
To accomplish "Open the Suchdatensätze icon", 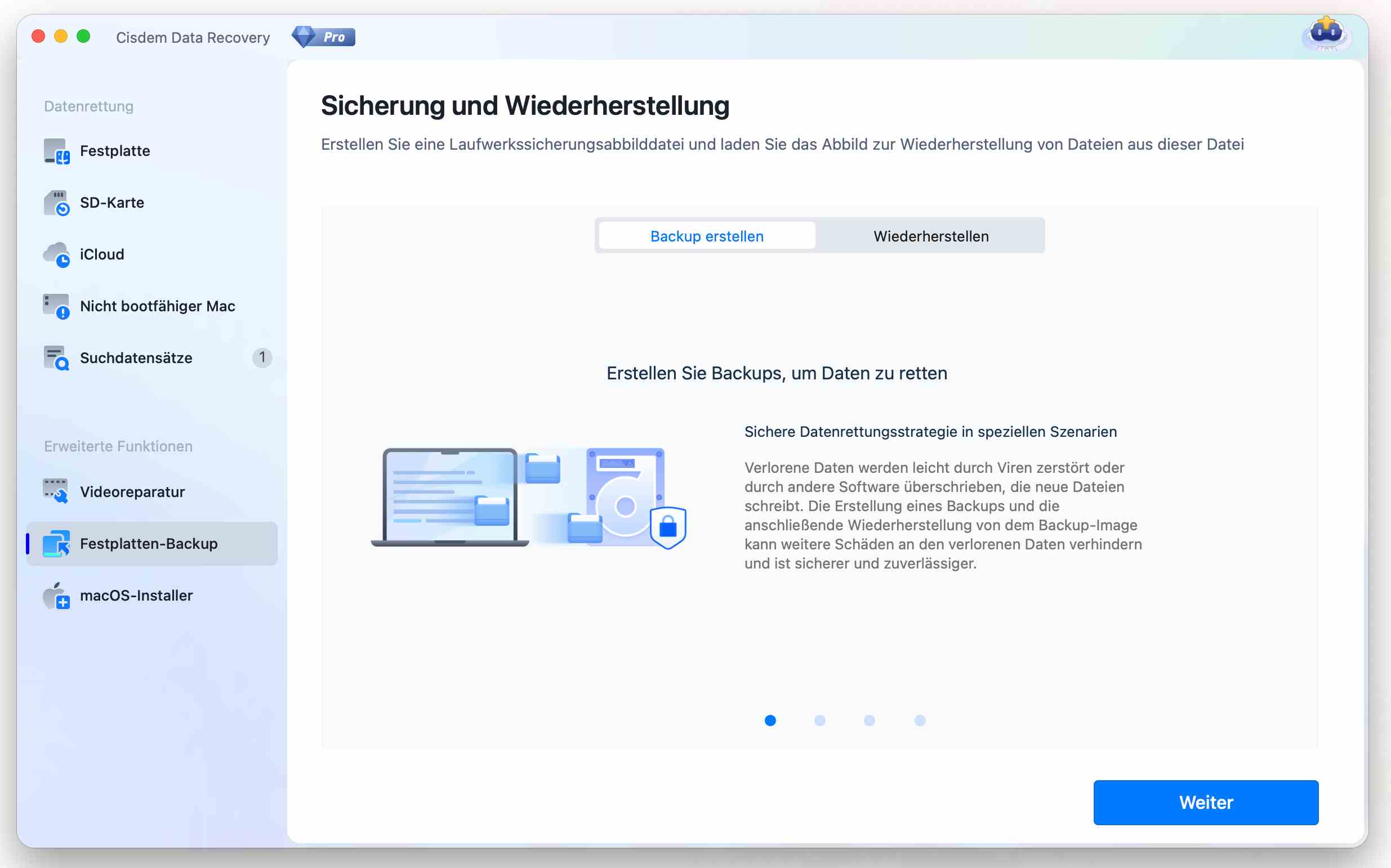I will click(56, 357).
